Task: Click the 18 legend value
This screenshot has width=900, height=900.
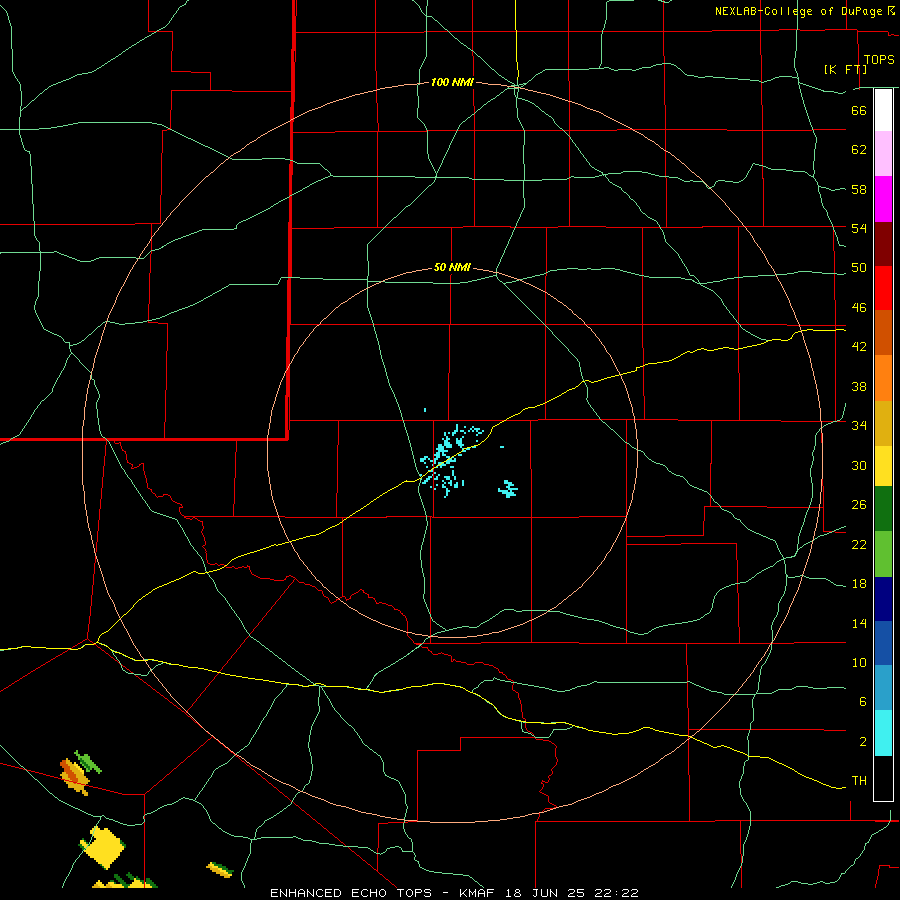Action: click(x=859, y=584)
